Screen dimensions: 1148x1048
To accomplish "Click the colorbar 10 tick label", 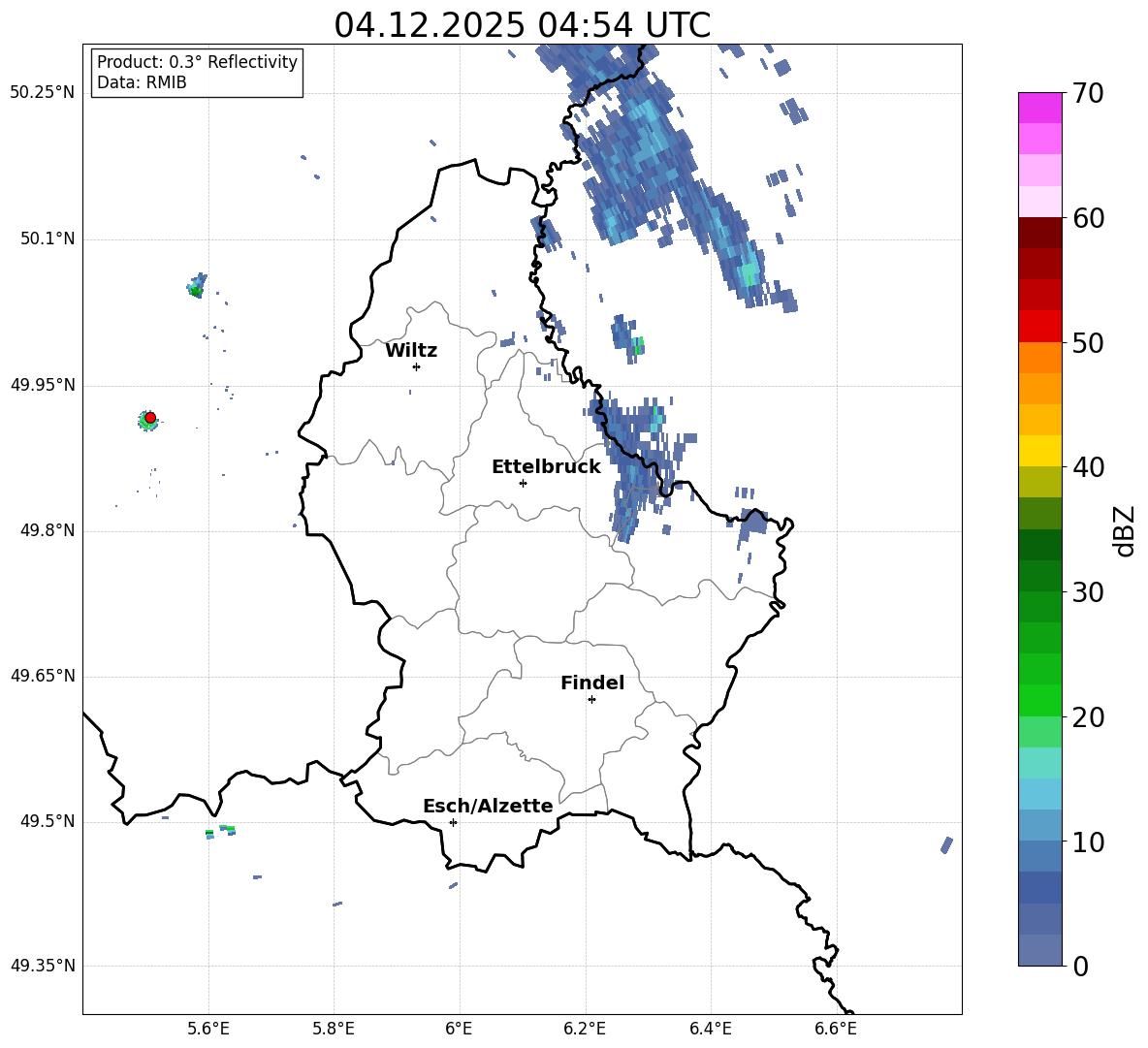I will 1089,842.
